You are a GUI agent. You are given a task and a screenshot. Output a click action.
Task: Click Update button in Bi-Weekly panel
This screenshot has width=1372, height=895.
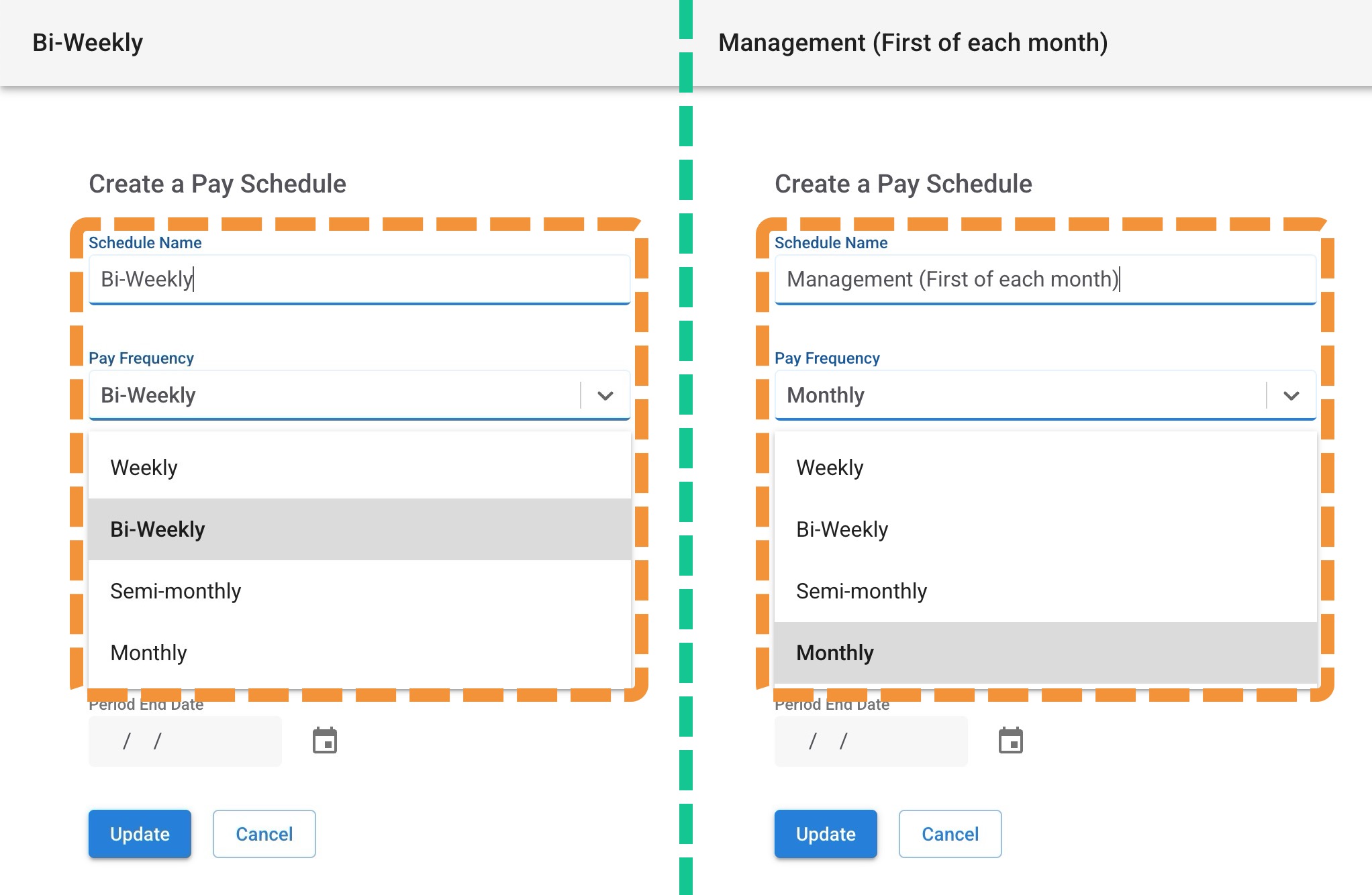[140, 834]
